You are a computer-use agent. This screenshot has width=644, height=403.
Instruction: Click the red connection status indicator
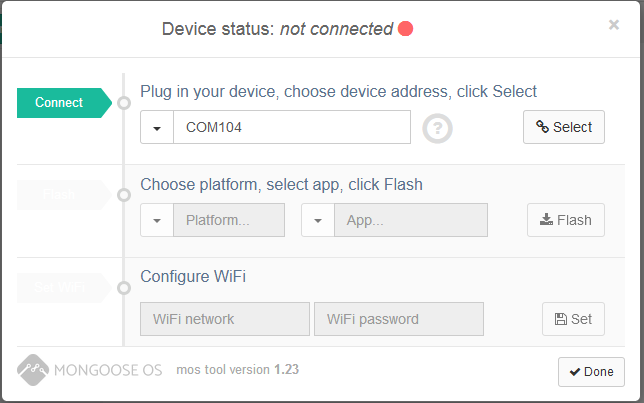pos(406,29)
